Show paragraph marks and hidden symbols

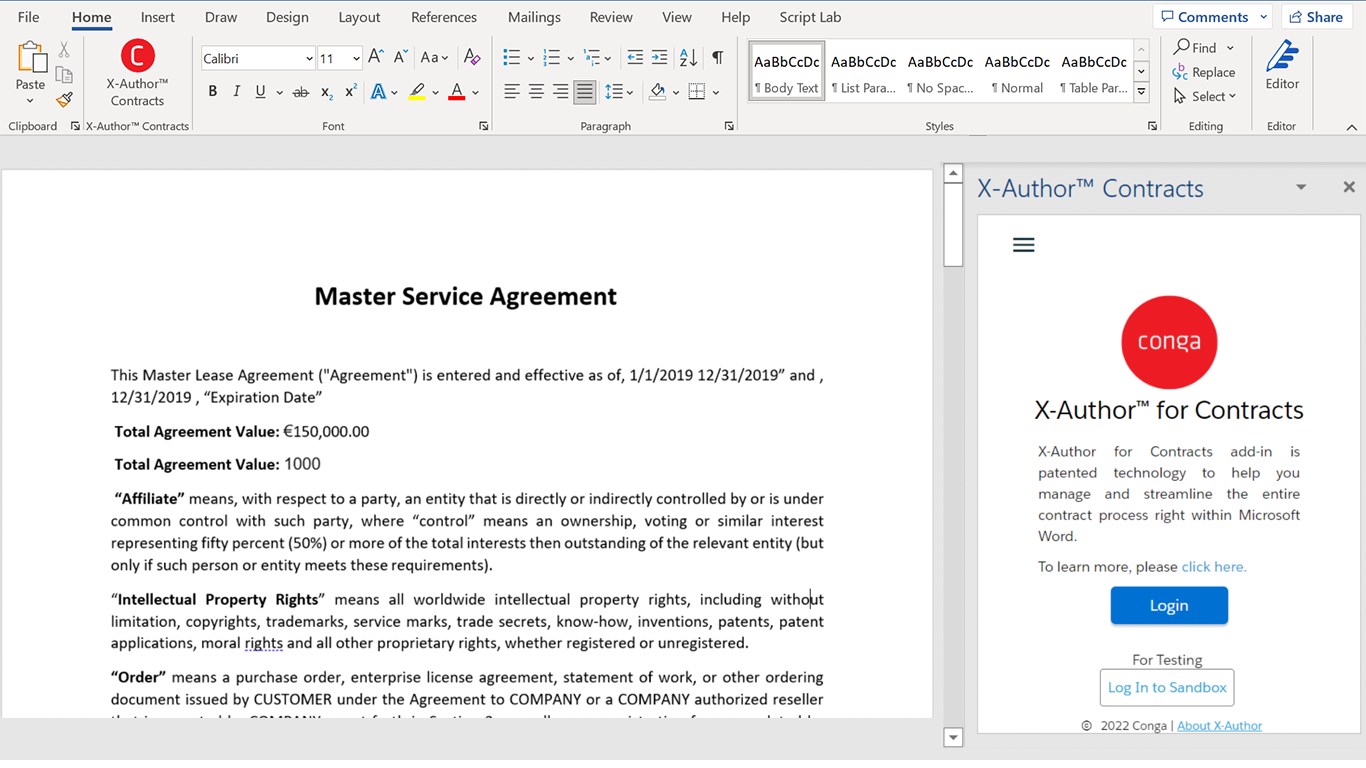coord(717,58)
